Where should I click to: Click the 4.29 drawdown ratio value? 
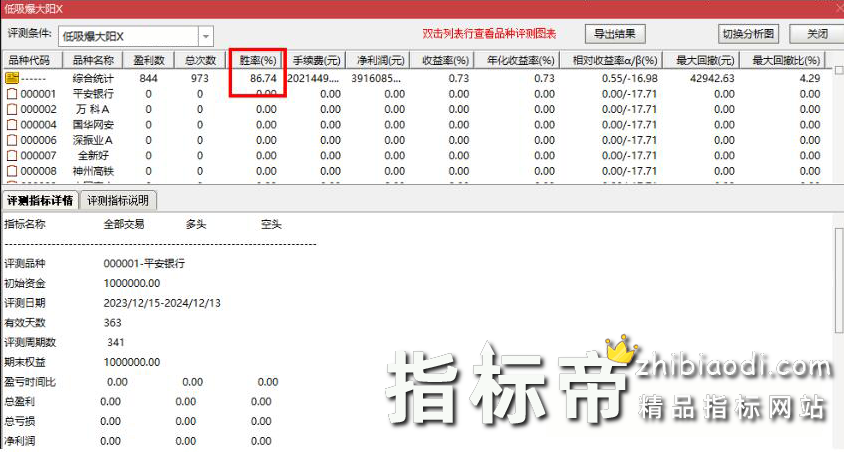810,78
